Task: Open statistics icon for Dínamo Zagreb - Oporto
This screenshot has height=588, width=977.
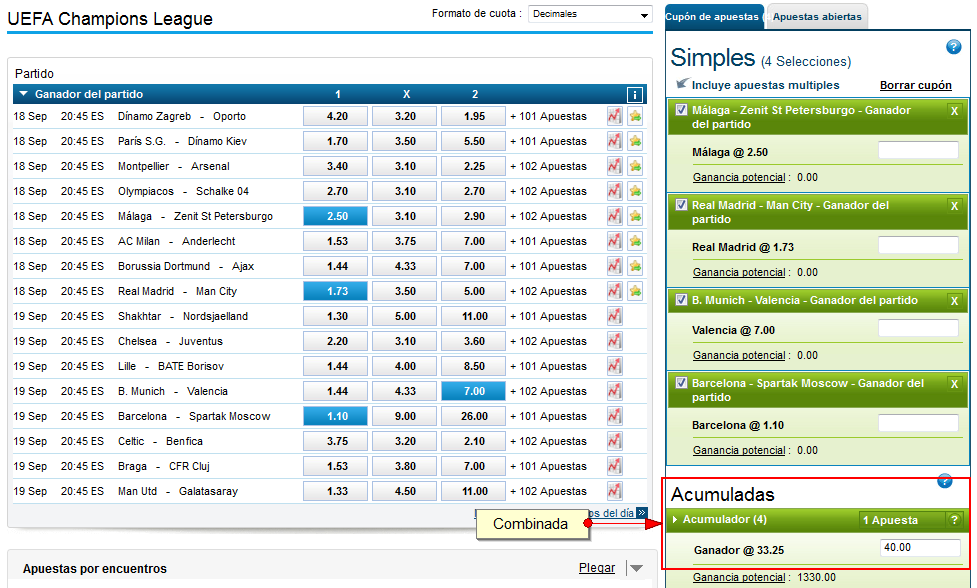Action: point(614,116)
